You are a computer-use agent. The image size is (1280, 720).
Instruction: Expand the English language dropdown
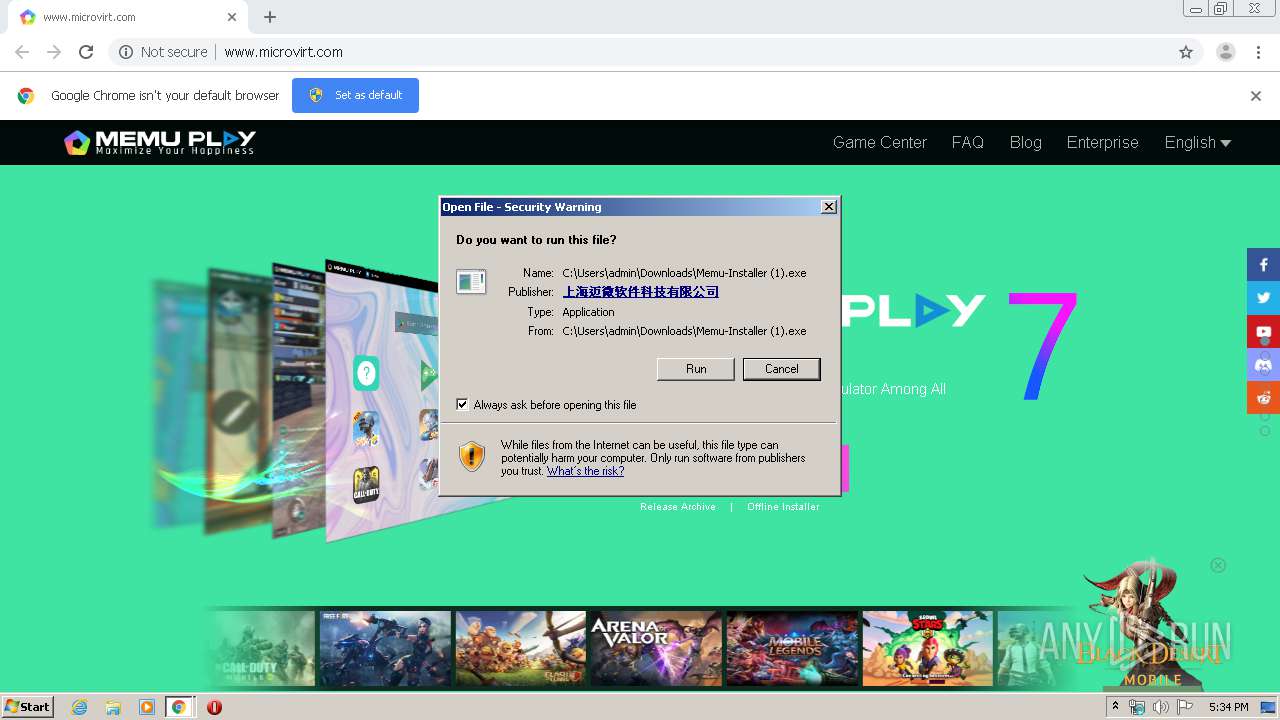point(1197,143)
